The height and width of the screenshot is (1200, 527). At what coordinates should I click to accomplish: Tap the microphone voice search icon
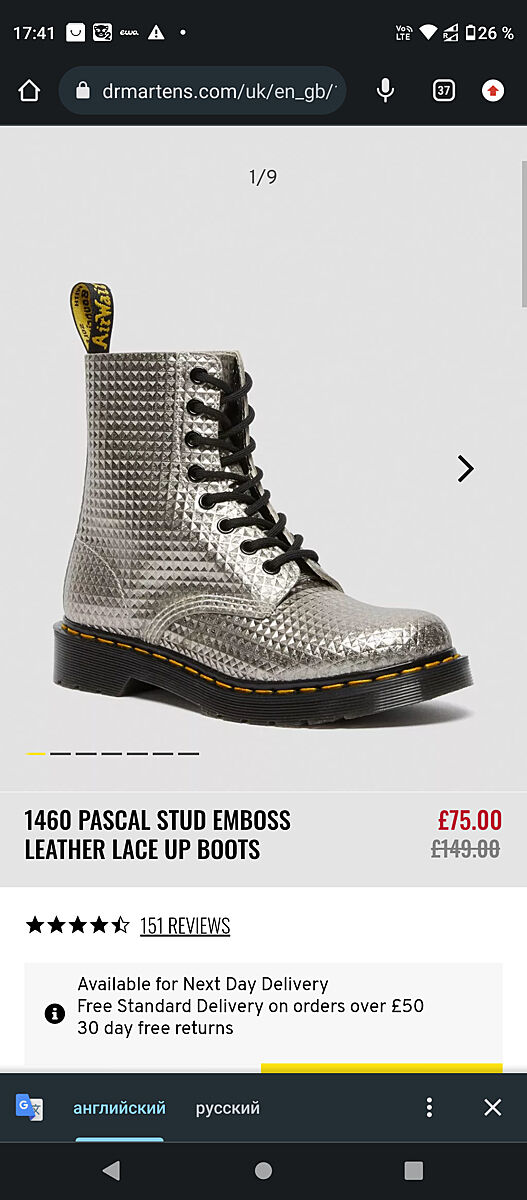[385, 91]
